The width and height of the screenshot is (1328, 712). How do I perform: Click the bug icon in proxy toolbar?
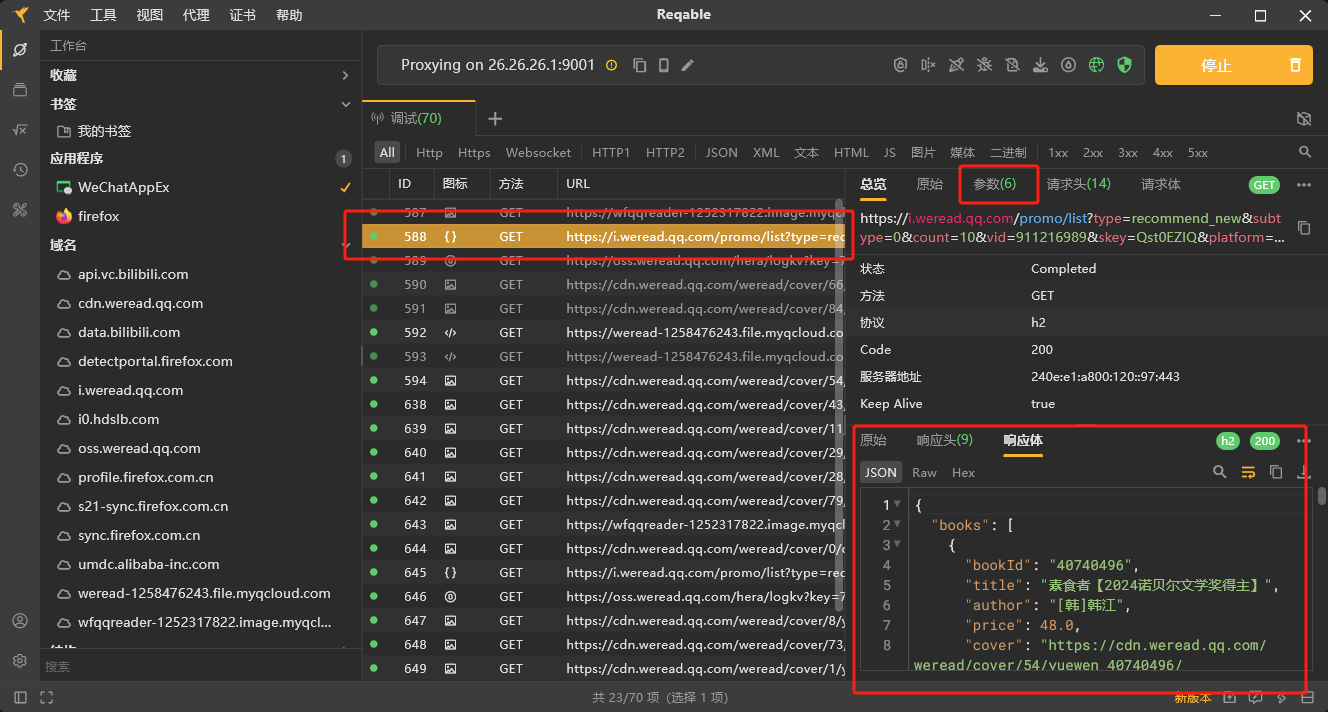[984, 65]
